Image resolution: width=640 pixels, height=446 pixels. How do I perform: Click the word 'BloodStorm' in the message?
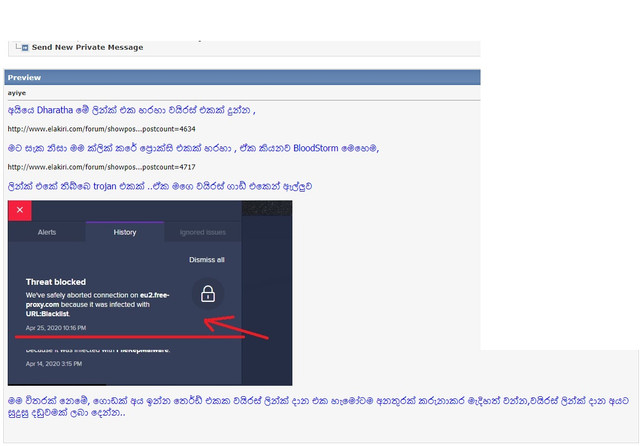(316, 148)
